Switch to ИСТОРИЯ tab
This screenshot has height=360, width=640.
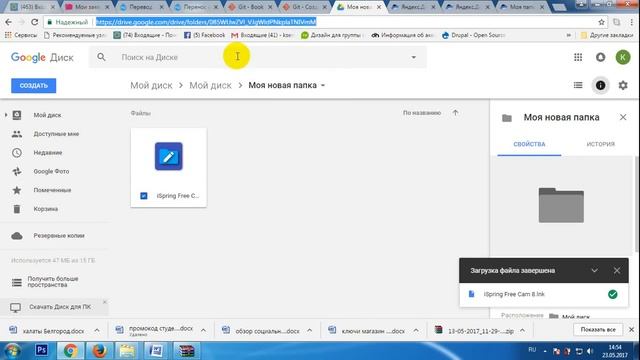point(600,144)
